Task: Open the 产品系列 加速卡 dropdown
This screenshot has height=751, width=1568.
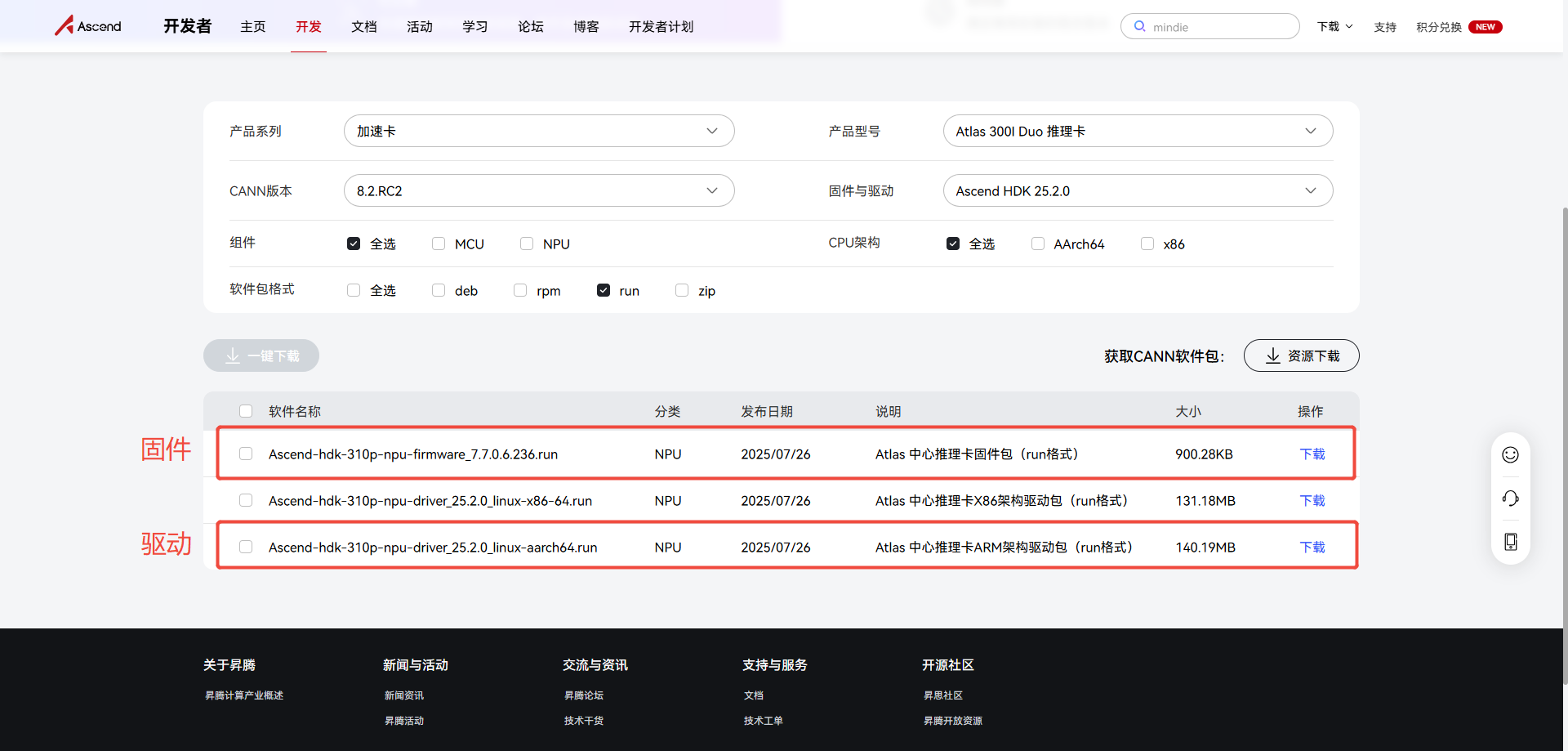Action: pyautogui.click(x=539, y=131)
